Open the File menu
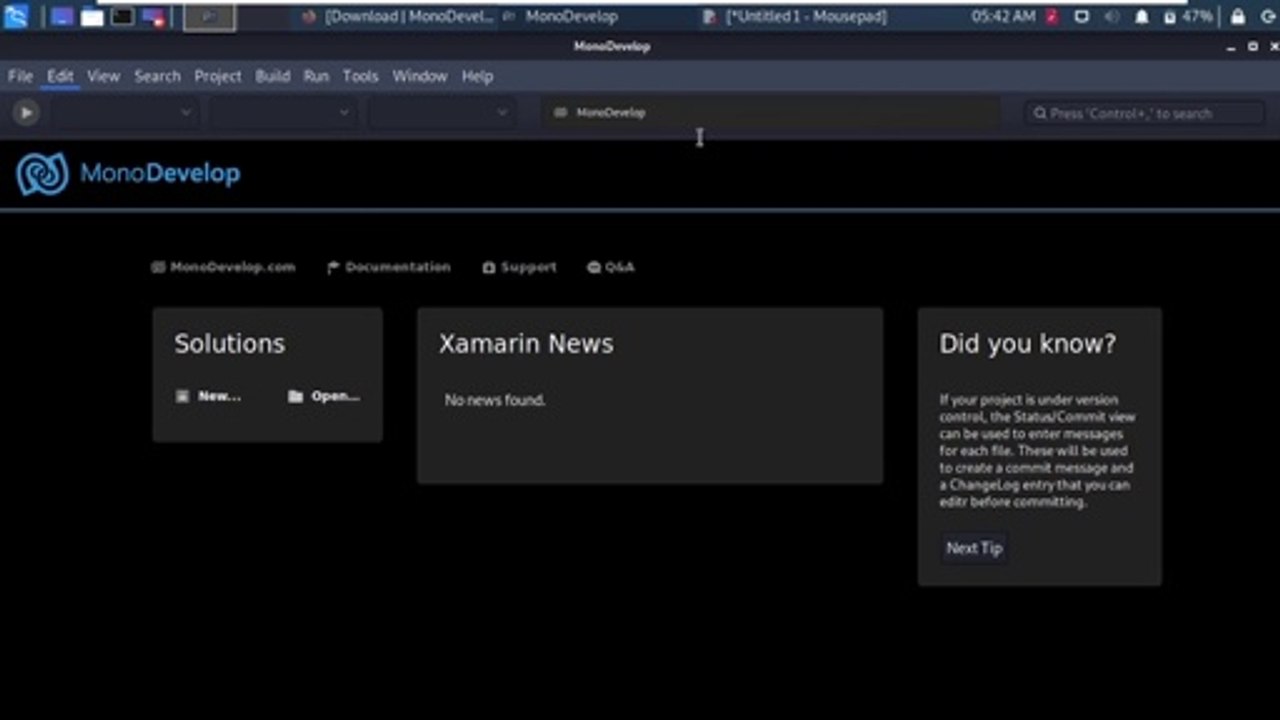This screenshot has height=720, width=1280. pos(20,76)
